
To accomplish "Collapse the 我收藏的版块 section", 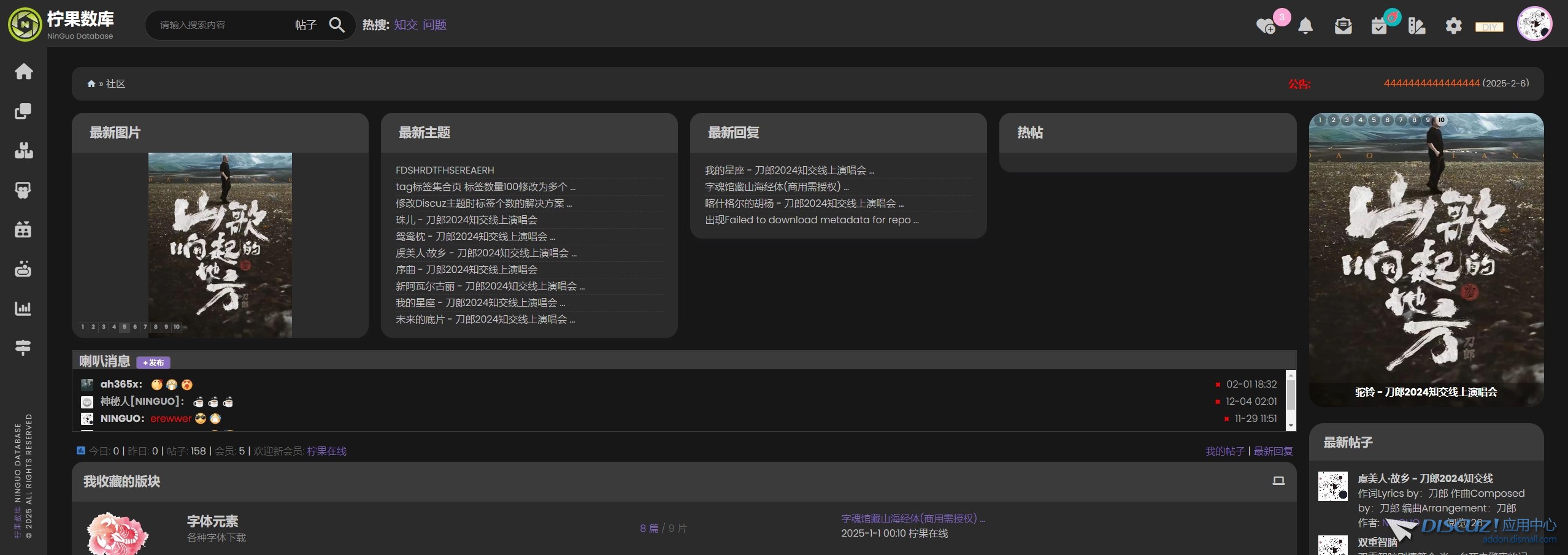I will (x=1278, y=481).
